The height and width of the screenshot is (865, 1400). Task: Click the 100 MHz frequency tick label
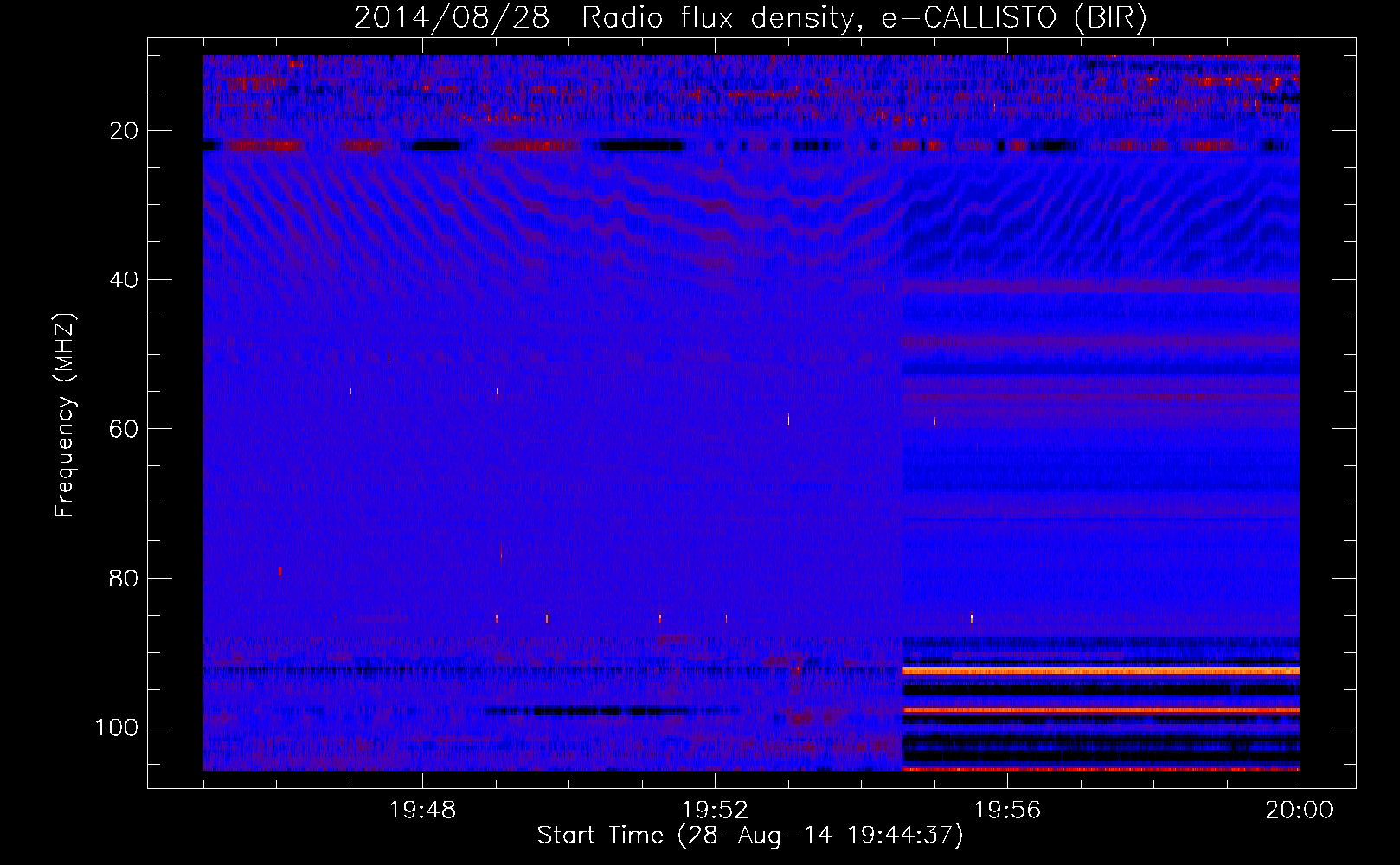[117, 727]
